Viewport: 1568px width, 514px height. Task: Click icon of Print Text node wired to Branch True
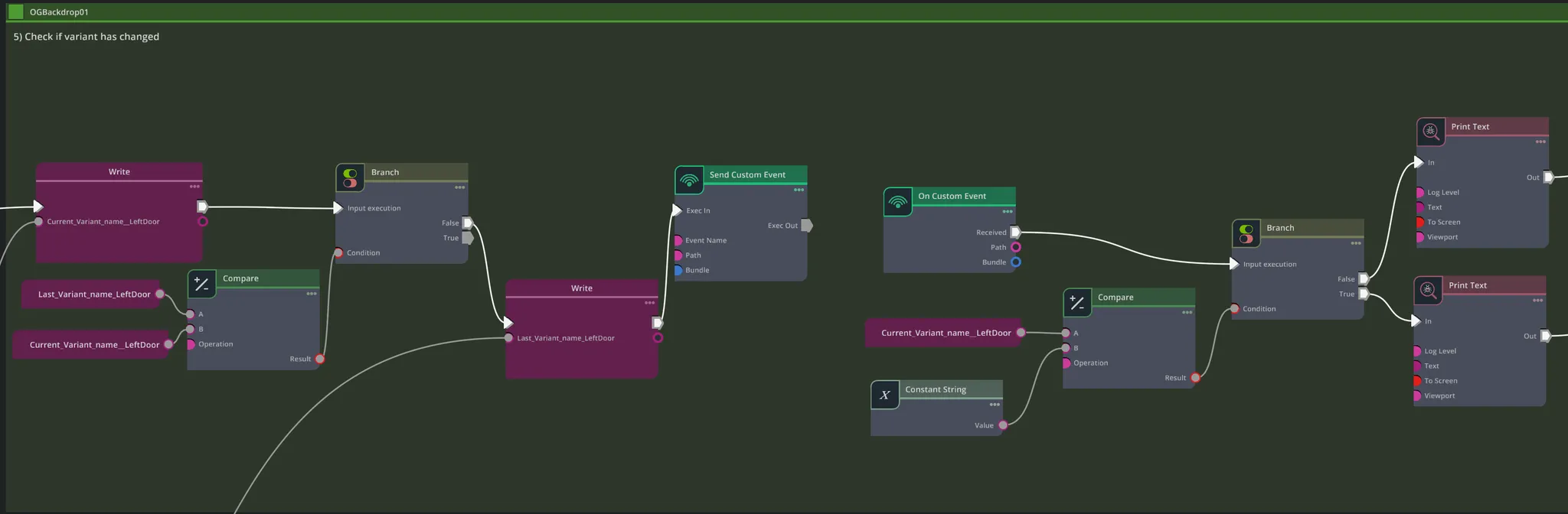[x=1428, y=290]
